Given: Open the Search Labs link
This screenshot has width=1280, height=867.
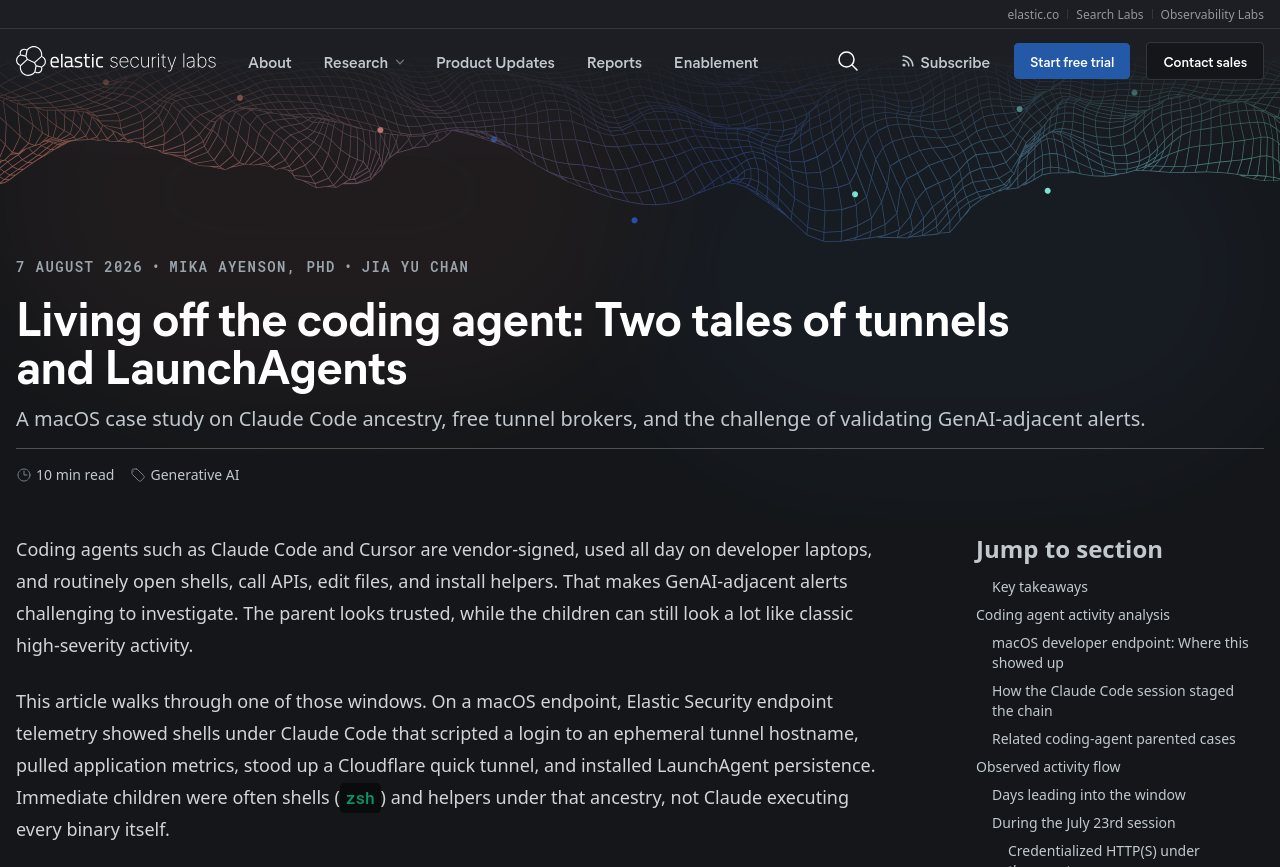Looking at the screenshot, I should coord(1110,14).
